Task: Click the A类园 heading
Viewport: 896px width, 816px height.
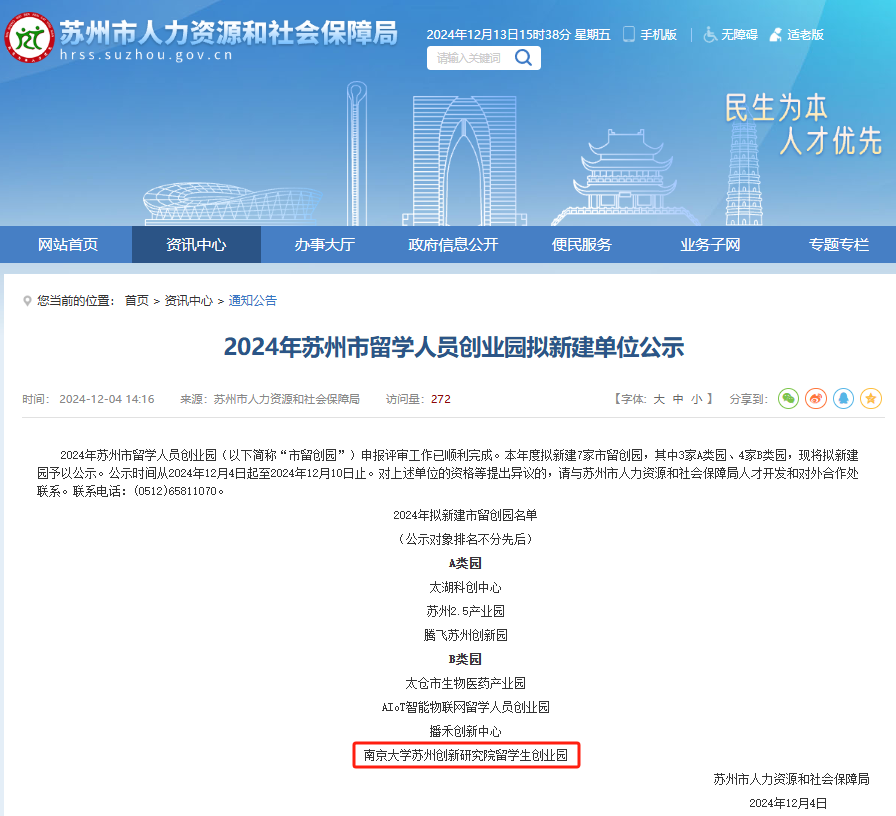Action: (x=465, y=563)
